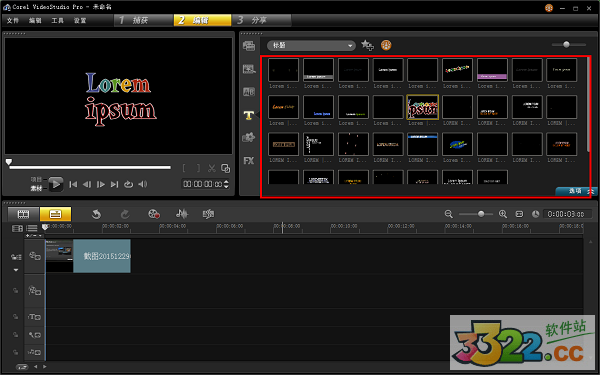Open the title category dropdown
This screenshot has height=375, width=600.
coord(311,46)
